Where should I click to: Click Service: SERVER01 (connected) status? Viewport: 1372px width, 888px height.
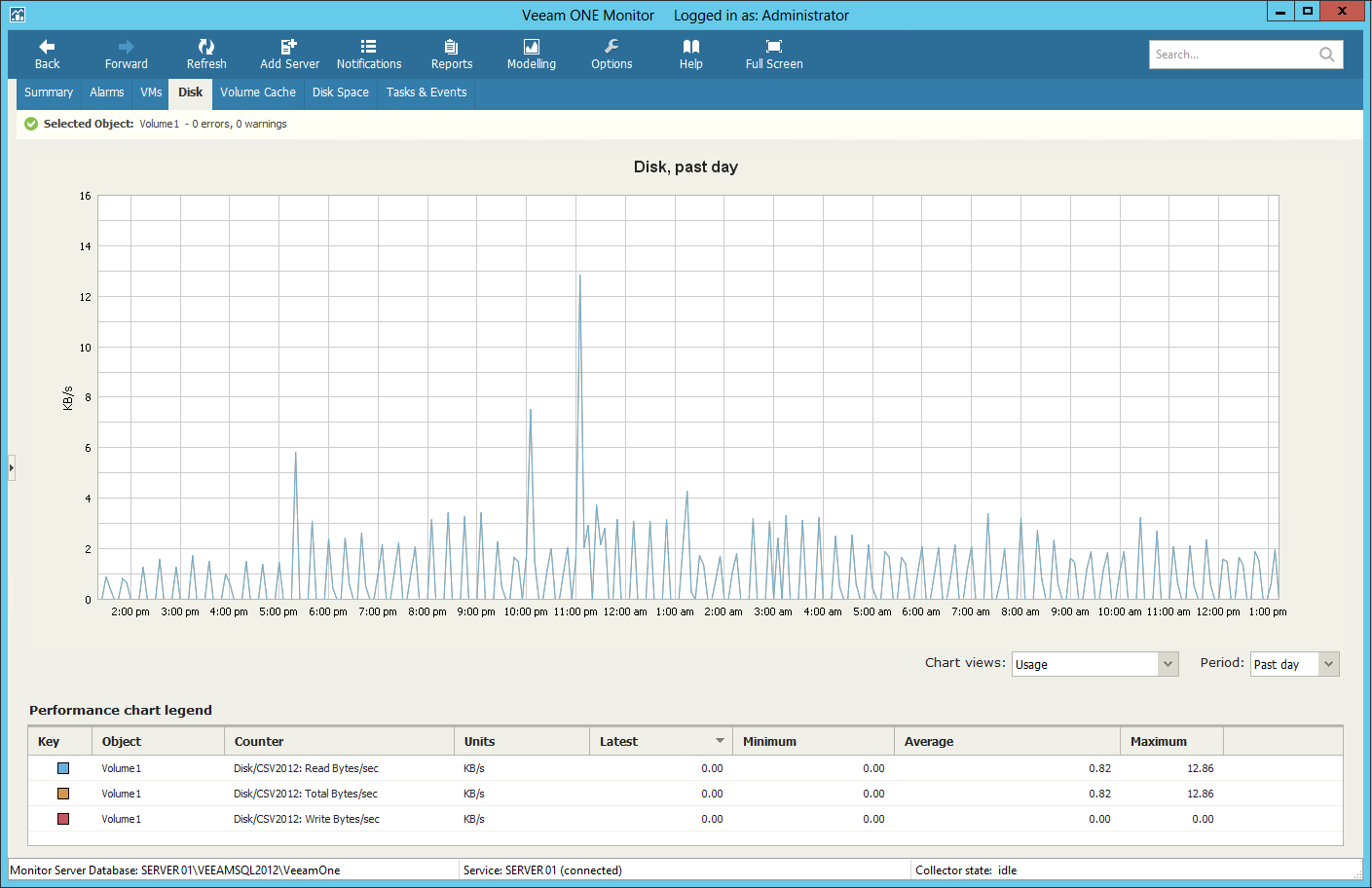[542, 870]
